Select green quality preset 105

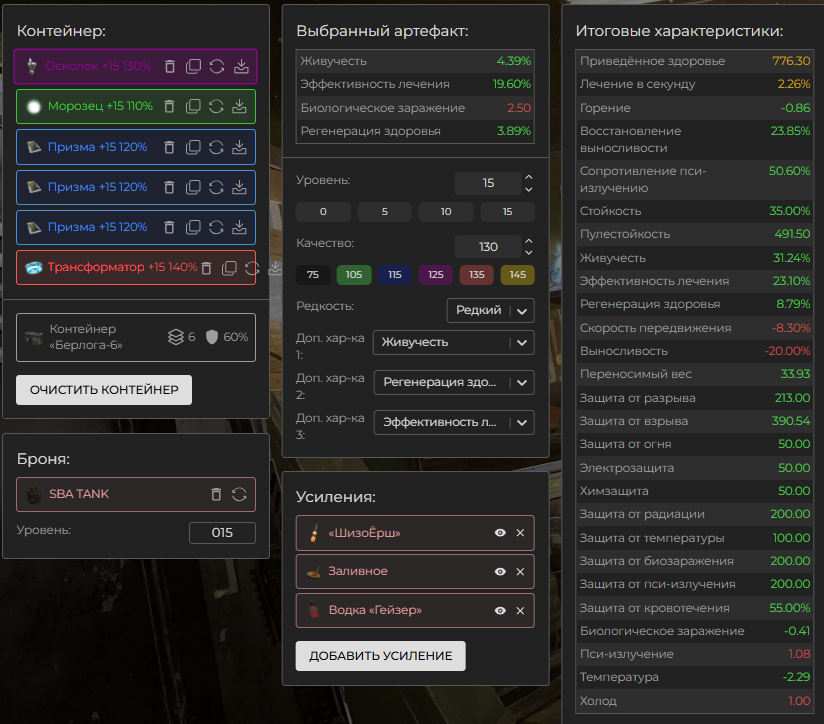click(354, 275)
